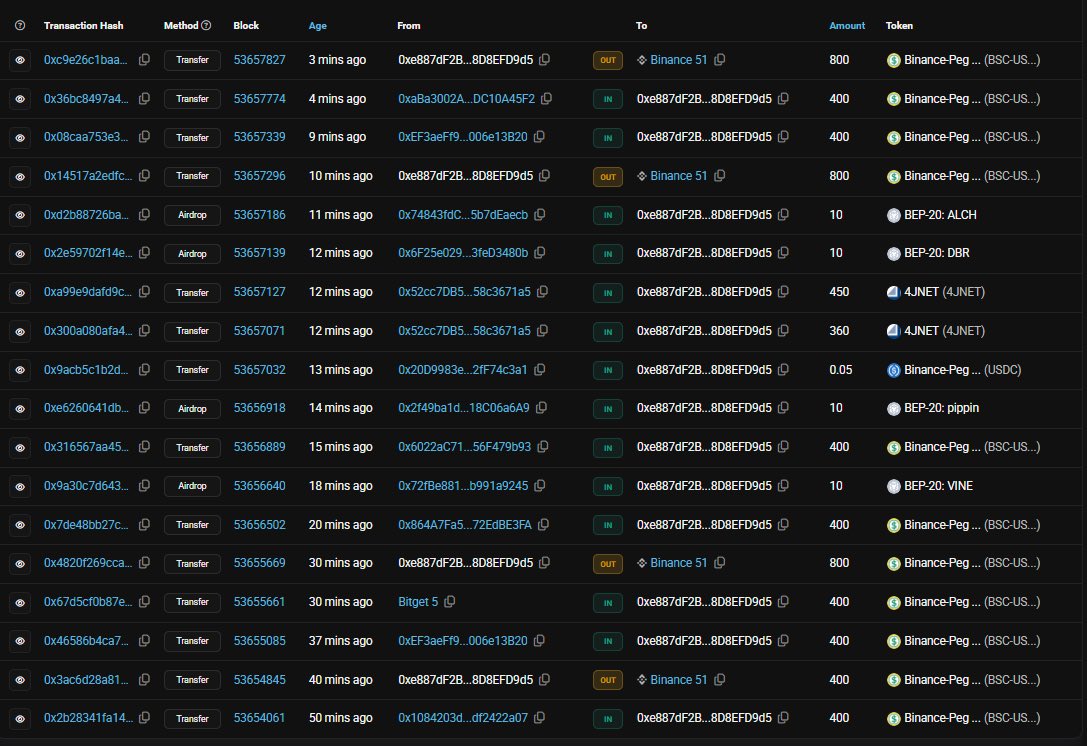Toggle eye preview for 0xa99e9dafd9c row
This screenshot has width=1087, height=746.
20,293
